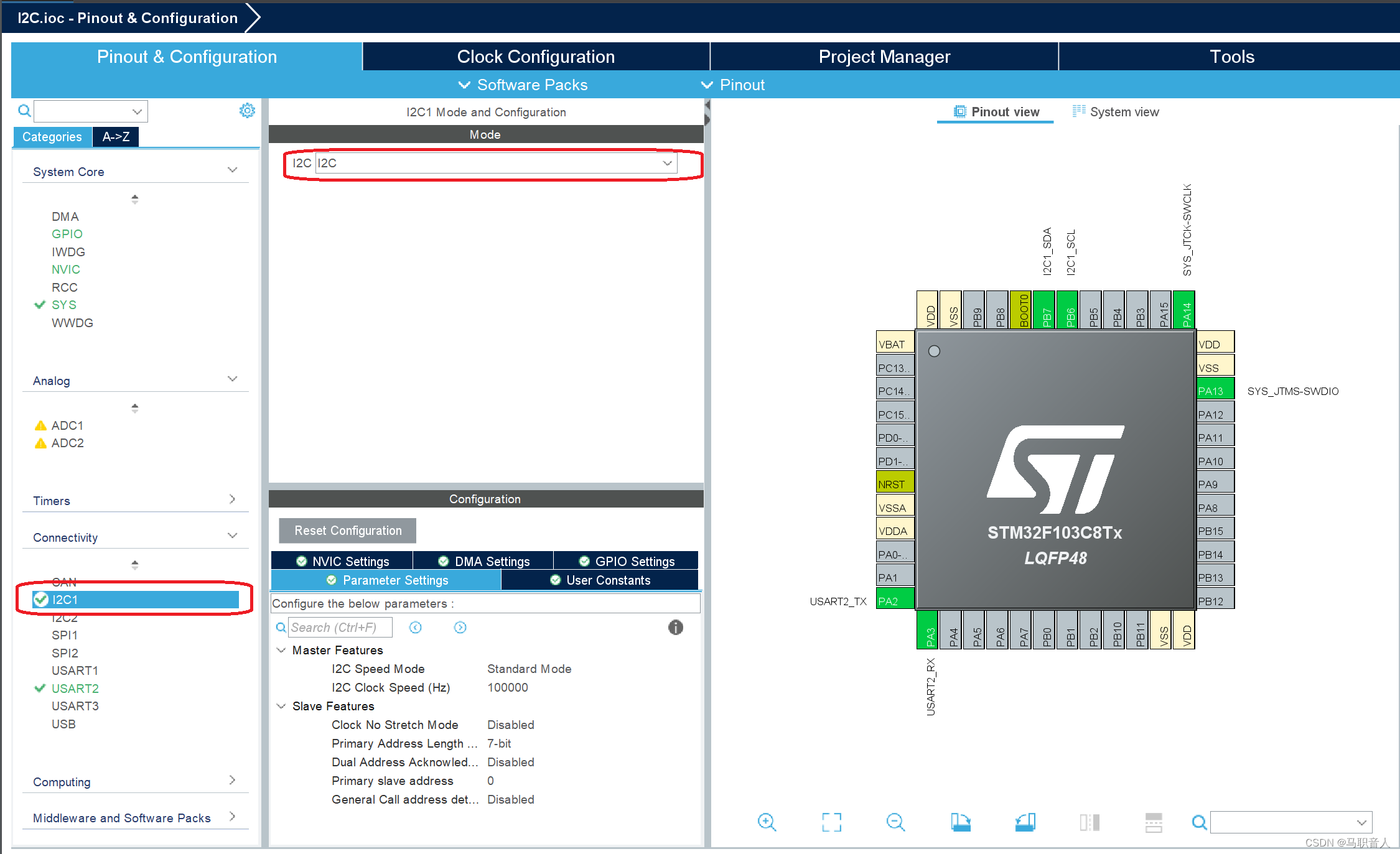Zoom in on the pinout view
This screenshot has height=854, width=1400.
[767, 822]
